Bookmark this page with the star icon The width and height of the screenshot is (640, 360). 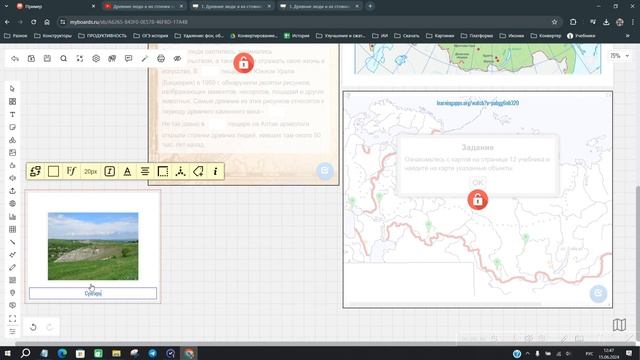[554, 22]
